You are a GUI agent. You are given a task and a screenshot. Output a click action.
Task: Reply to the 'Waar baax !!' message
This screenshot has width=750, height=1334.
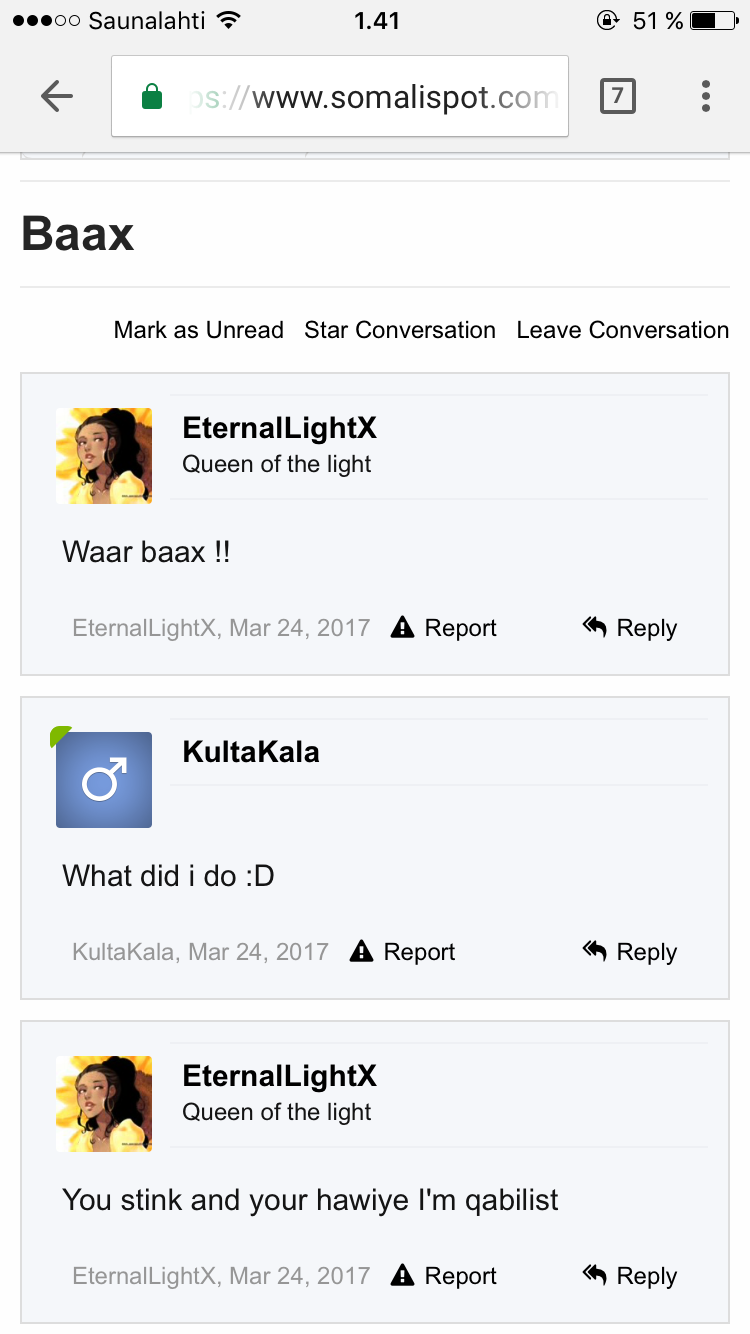pyautogui.click(x=630, y=628)
